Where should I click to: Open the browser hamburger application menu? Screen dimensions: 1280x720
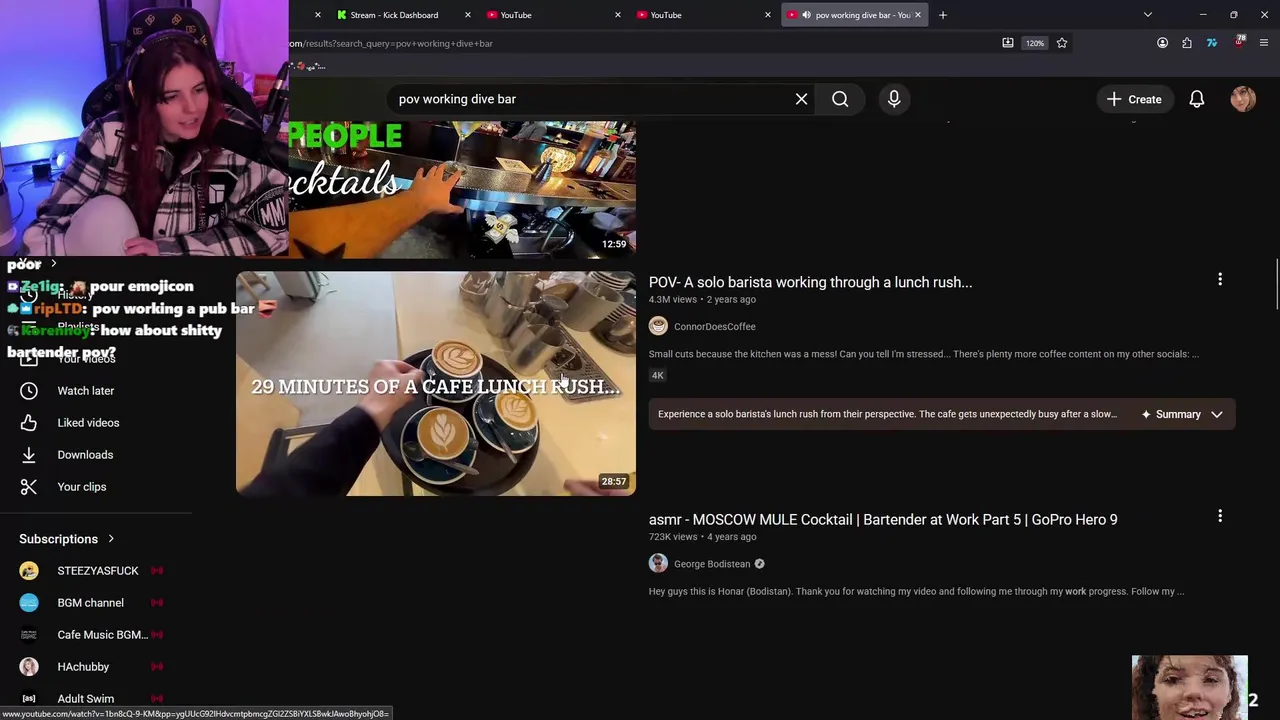pos(1264,43)
